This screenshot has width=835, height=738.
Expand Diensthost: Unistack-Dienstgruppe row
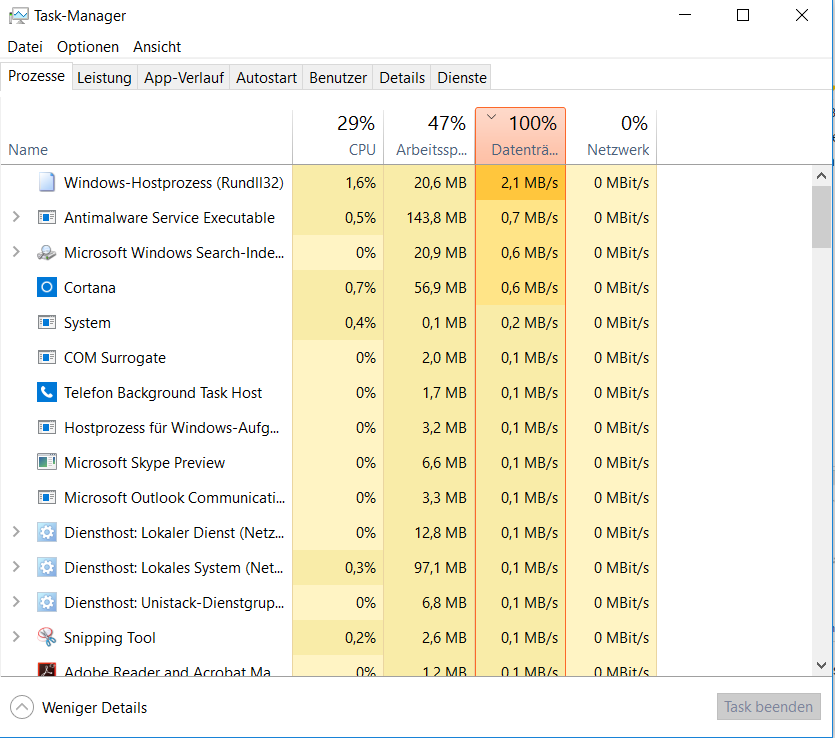pos(16,602)
